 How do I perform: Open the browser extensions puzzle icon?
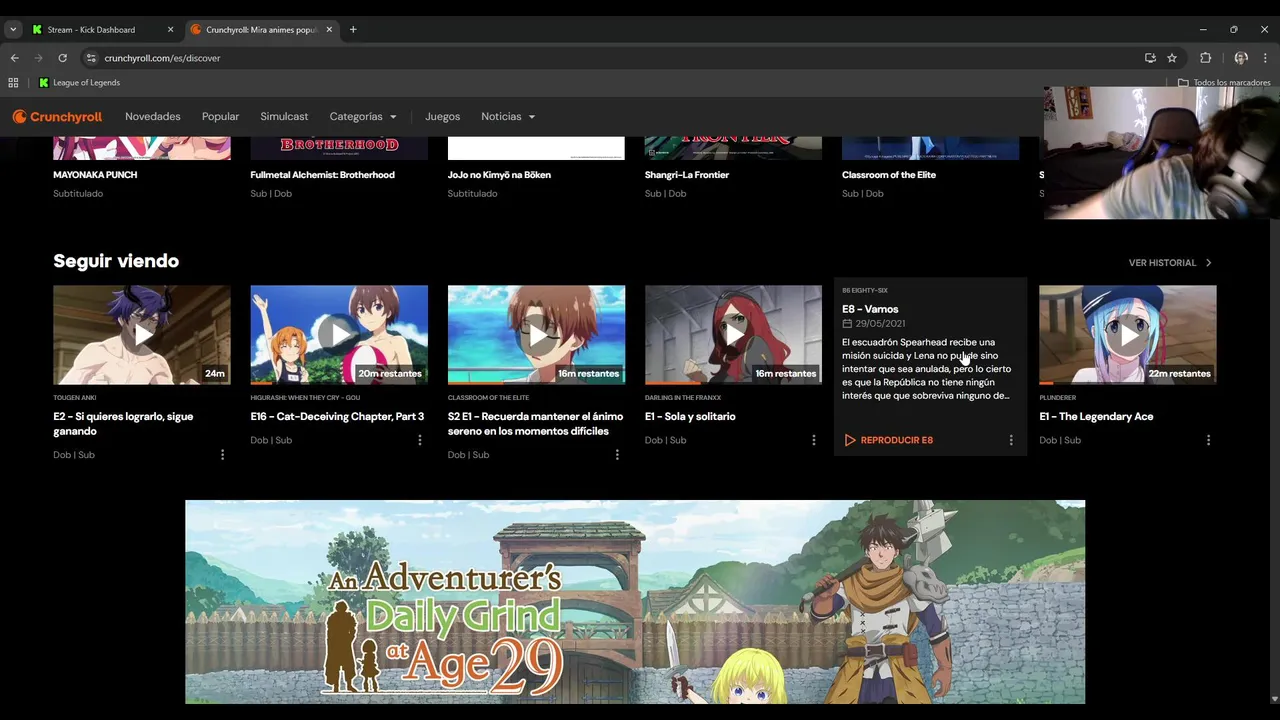coord(1205,58)
